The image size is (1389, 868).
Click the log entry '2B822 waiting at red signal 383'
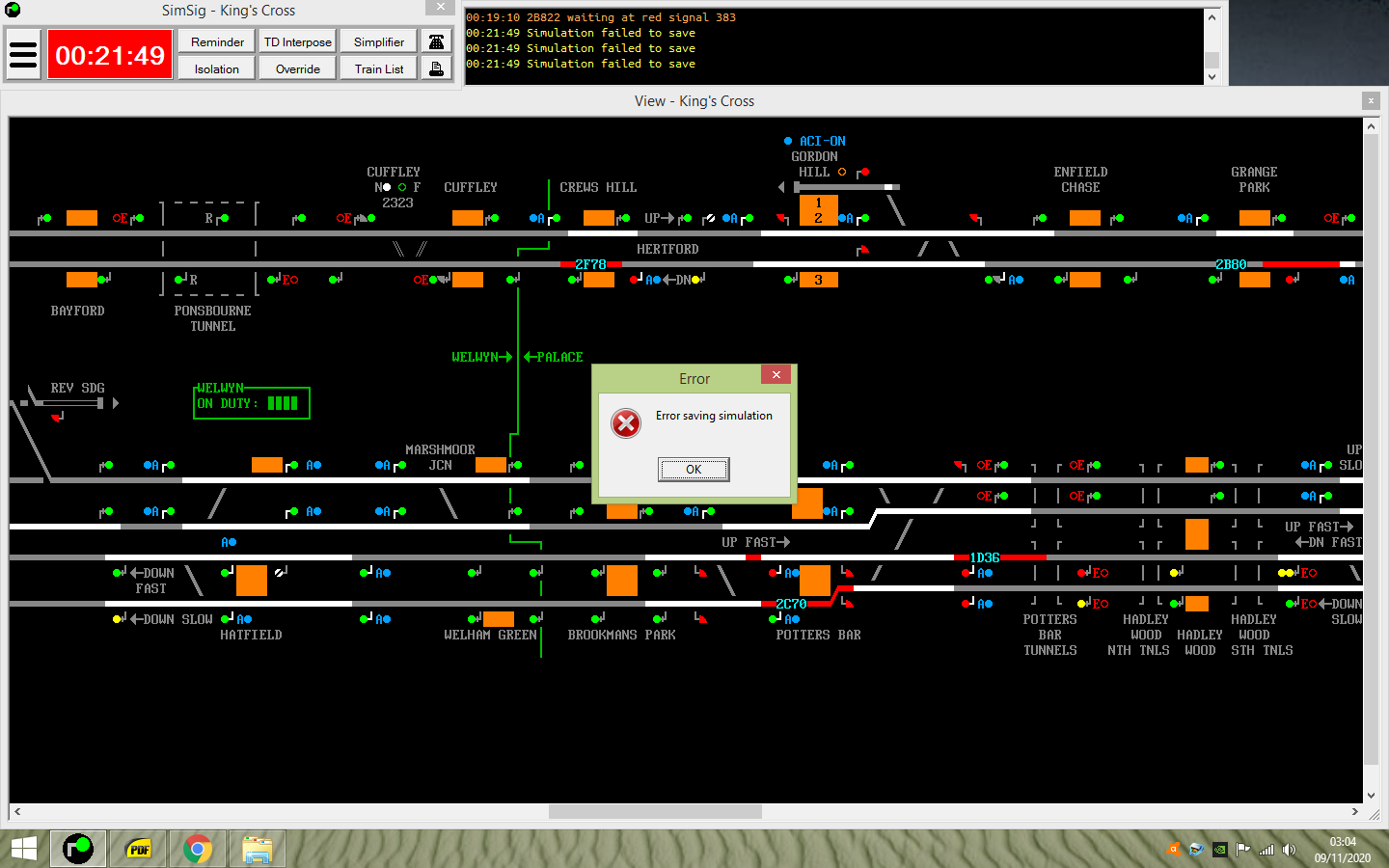click(x=601, y=17)
